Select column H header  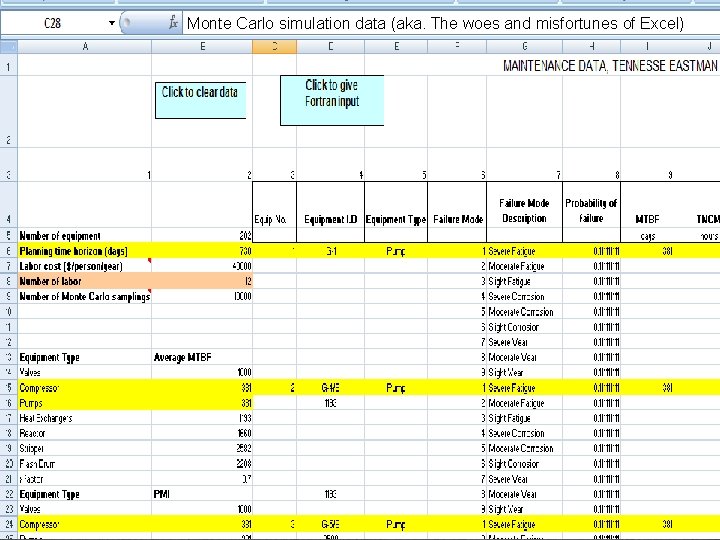point(591,46)
